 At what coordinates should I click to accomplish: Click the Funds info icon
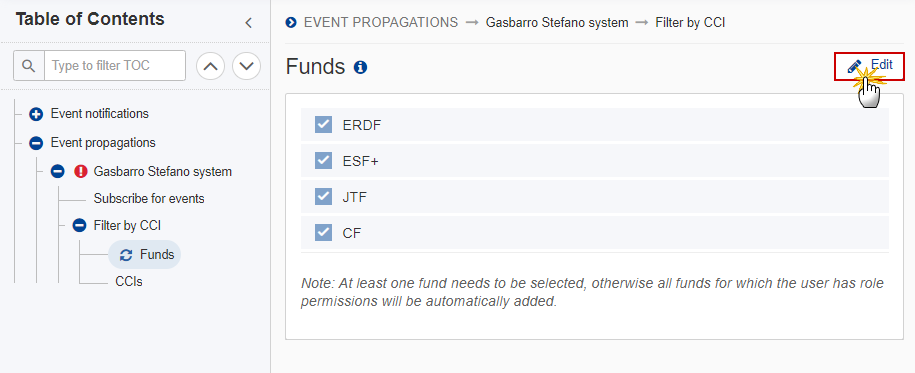(361, 68)
